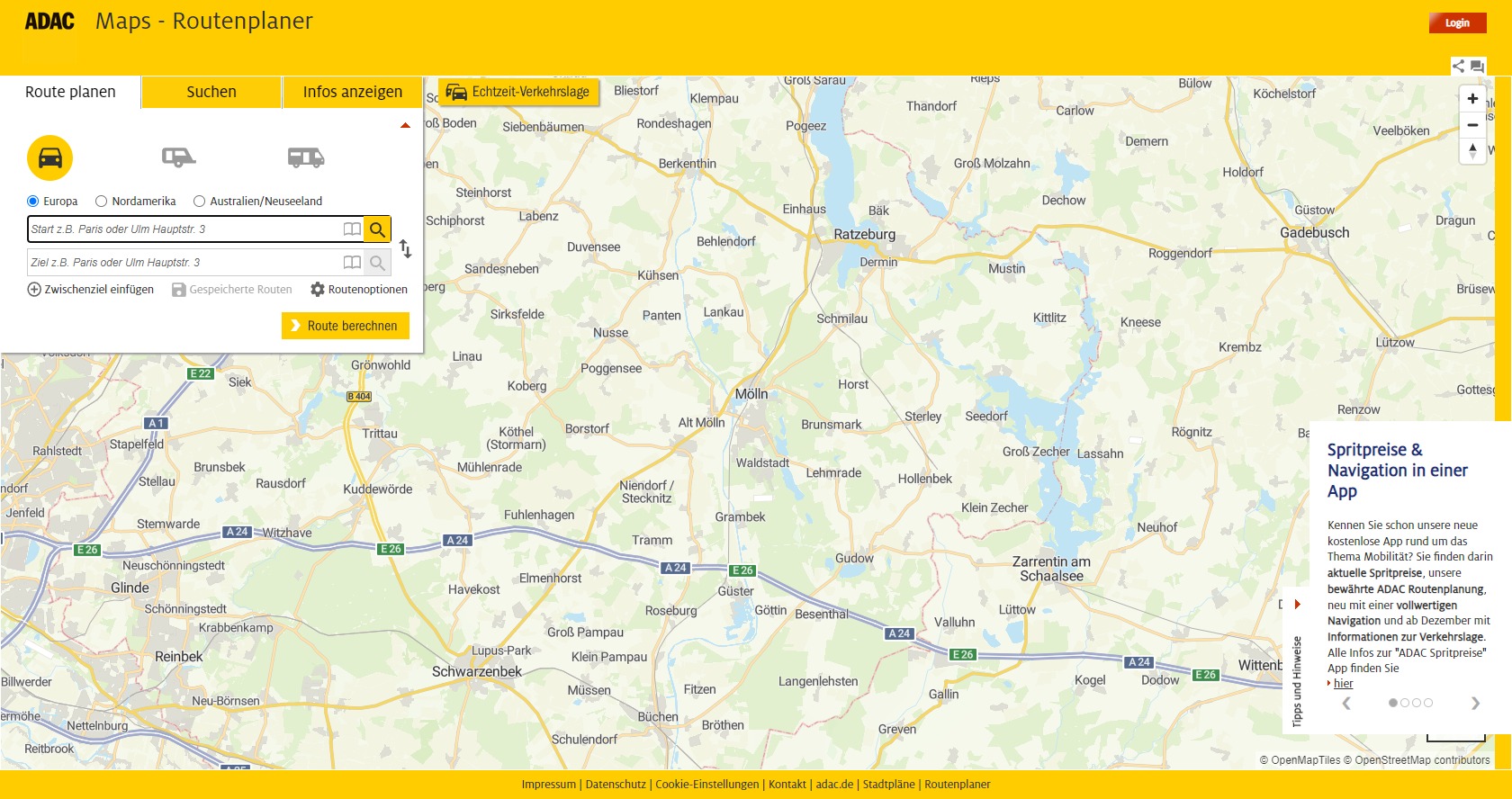Click the OpenStreetMap contributors attribution
Image resolution: width=1512 pixels, height=799 pixels.
1417,760
